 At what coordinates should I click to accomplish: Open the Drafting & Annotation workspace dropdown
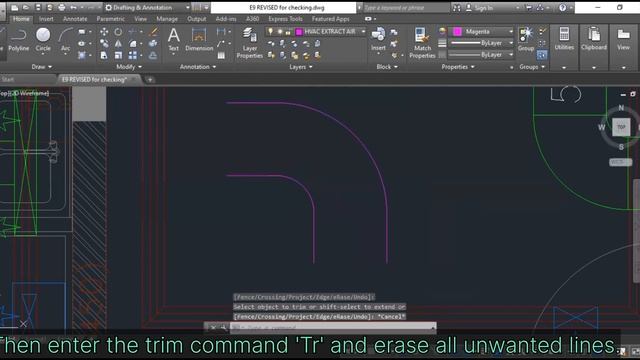pyautogui.click(x=187, y=7)
